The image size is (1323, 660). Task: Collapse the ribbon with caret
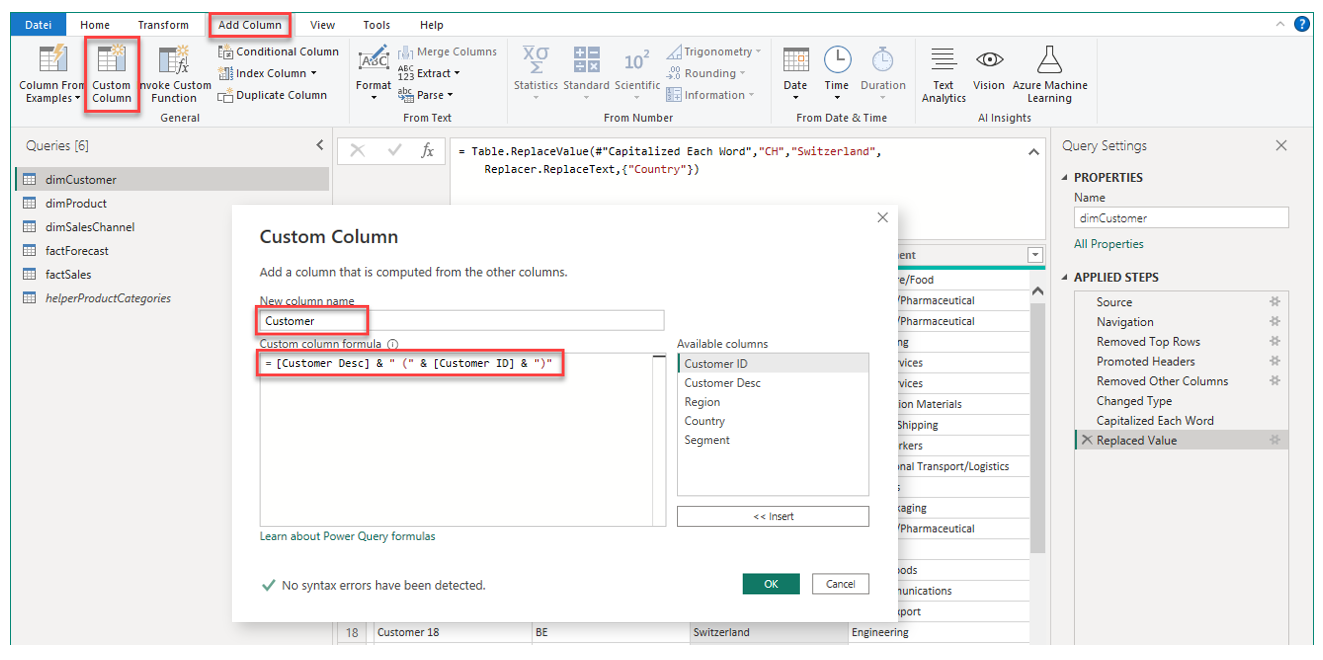(1280, 25)
